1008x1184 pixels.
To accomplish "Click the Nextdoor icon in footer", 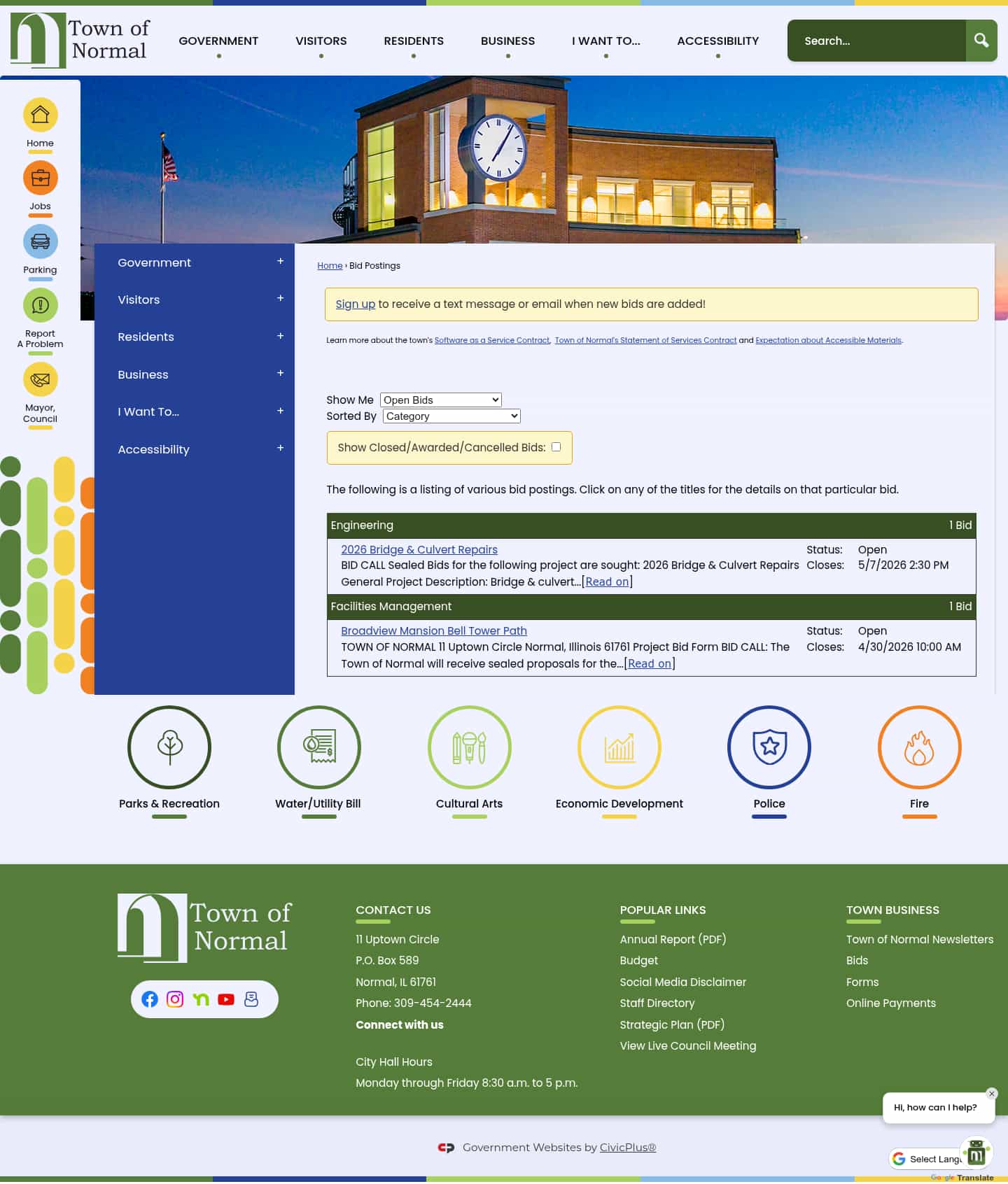I will (x=201, y=999).
